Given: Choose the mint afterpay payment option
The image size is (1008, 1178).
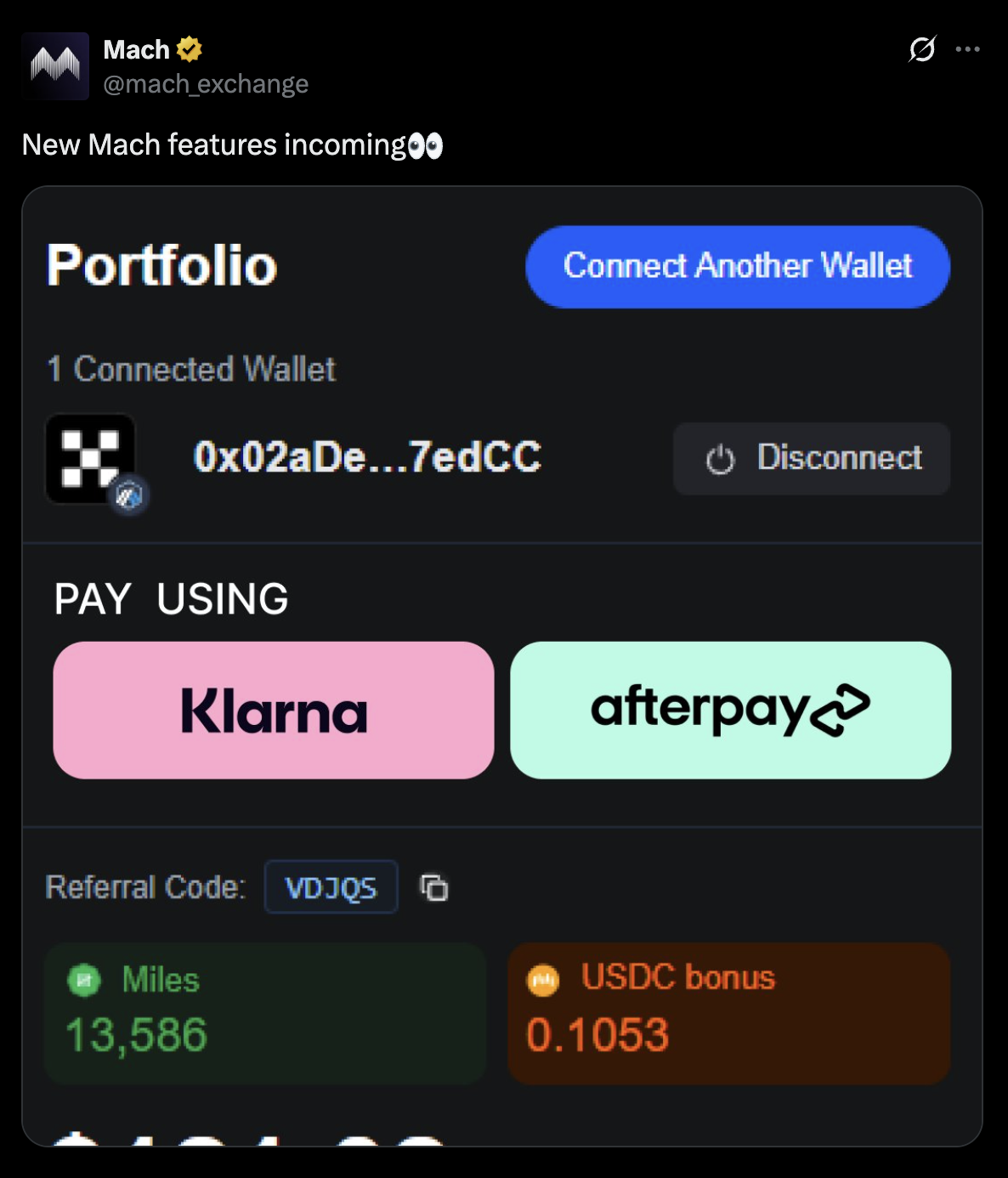Looking at the screenshot, I should pyautogui.click(x=730, y=711).
